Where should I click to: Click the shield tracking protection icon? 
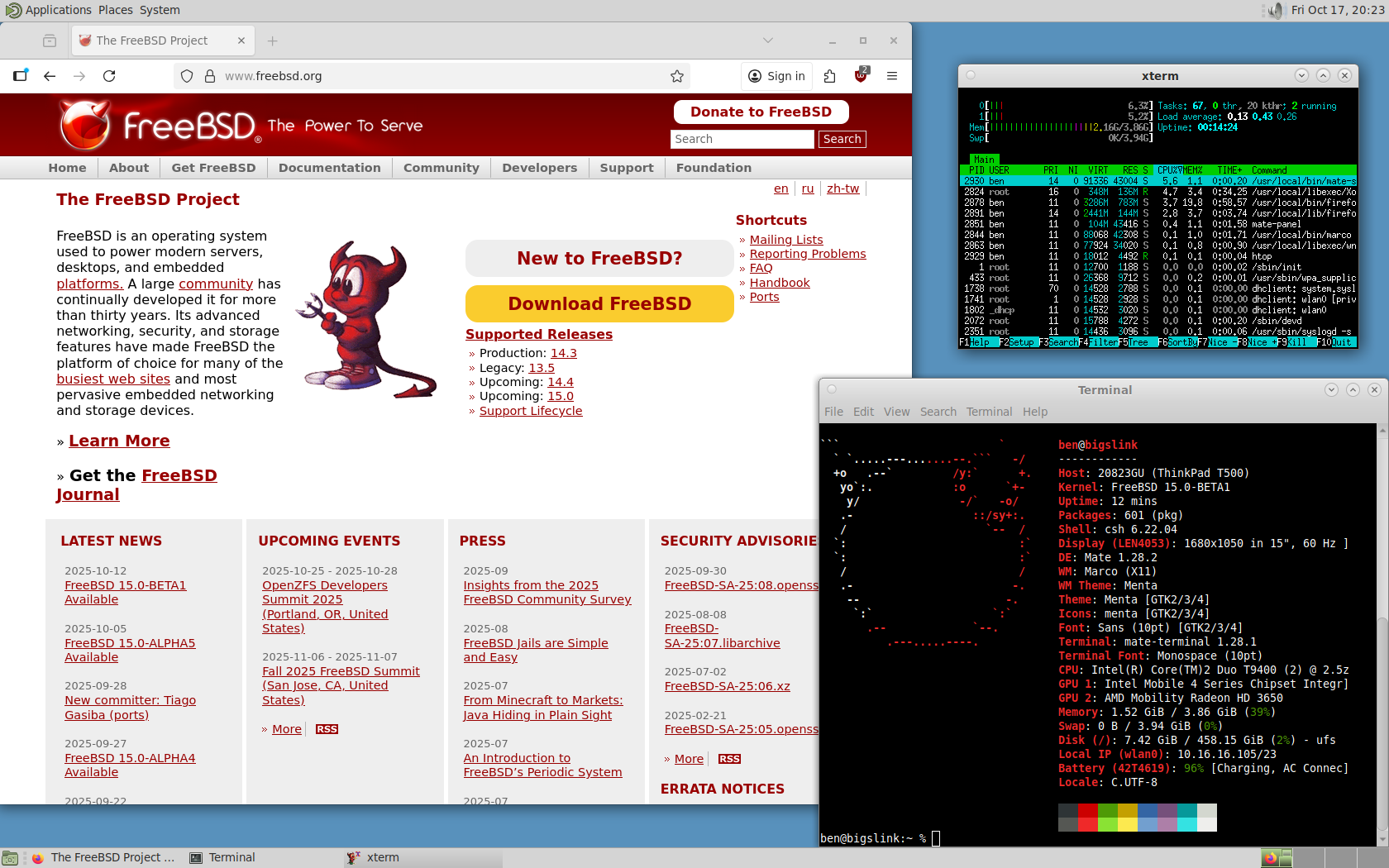[x=187, y=76]
